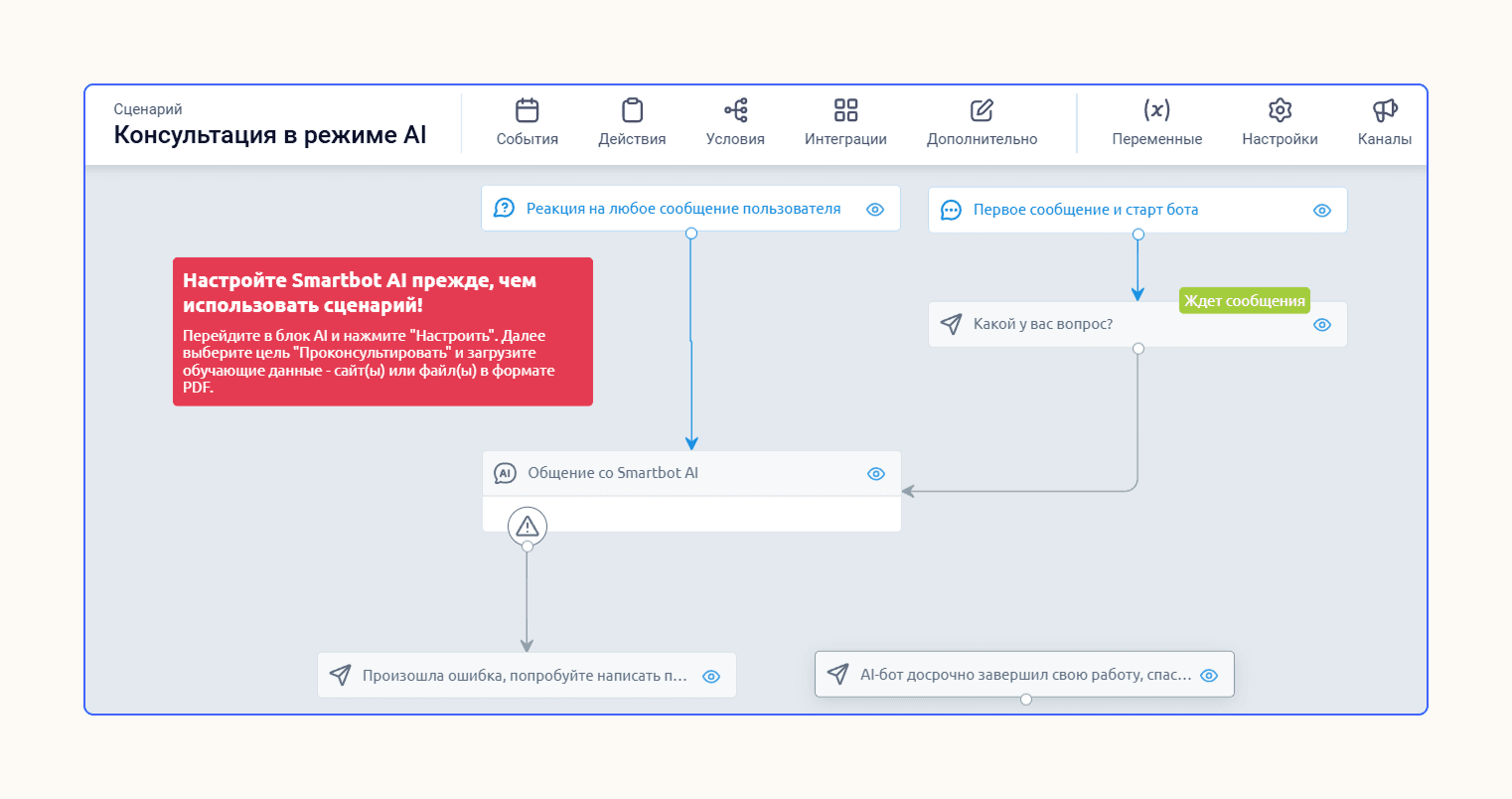The height and width of the screenshot is (799, 1512).
Task: Select the Каналы menu label
Action: tap(1385, 139)
